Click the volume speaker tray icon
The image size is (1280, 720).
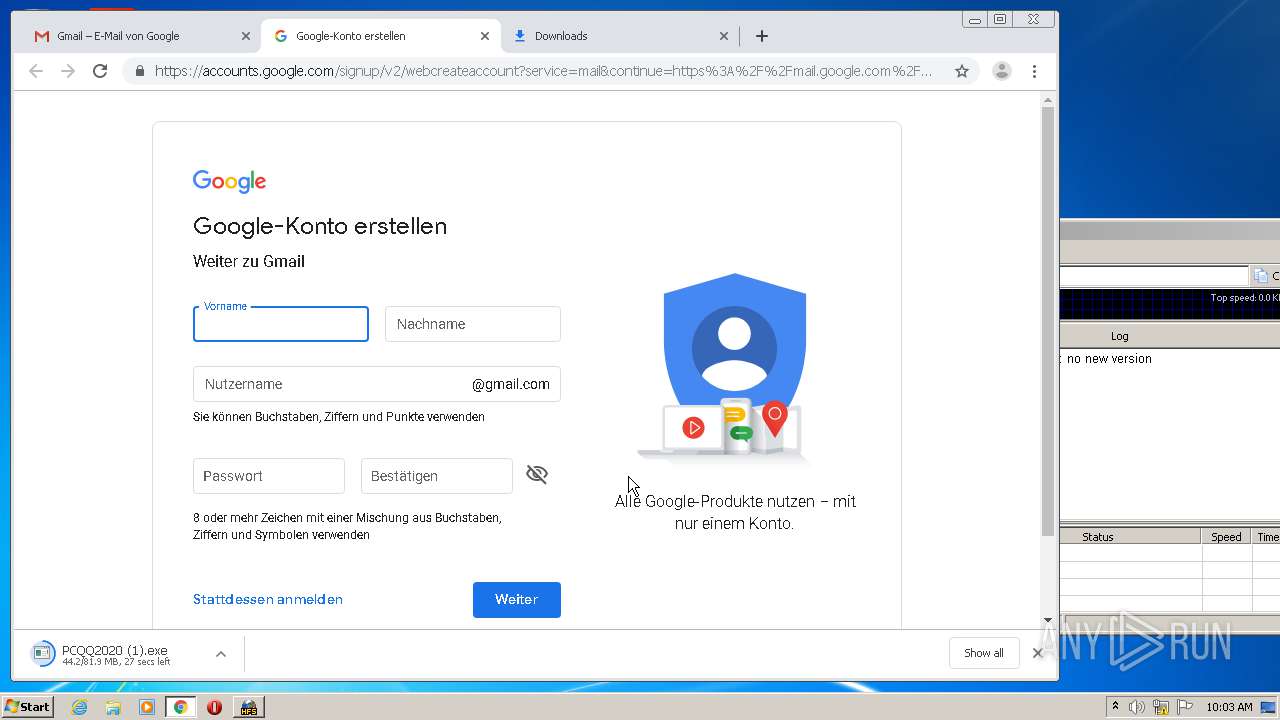coord(1137,707)
